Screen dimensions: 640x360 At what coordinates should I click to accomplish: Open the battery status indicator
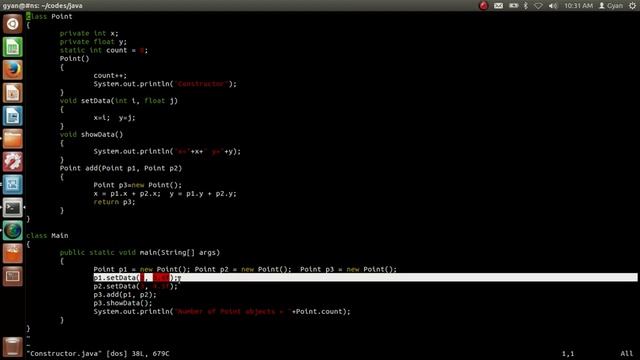513,6
